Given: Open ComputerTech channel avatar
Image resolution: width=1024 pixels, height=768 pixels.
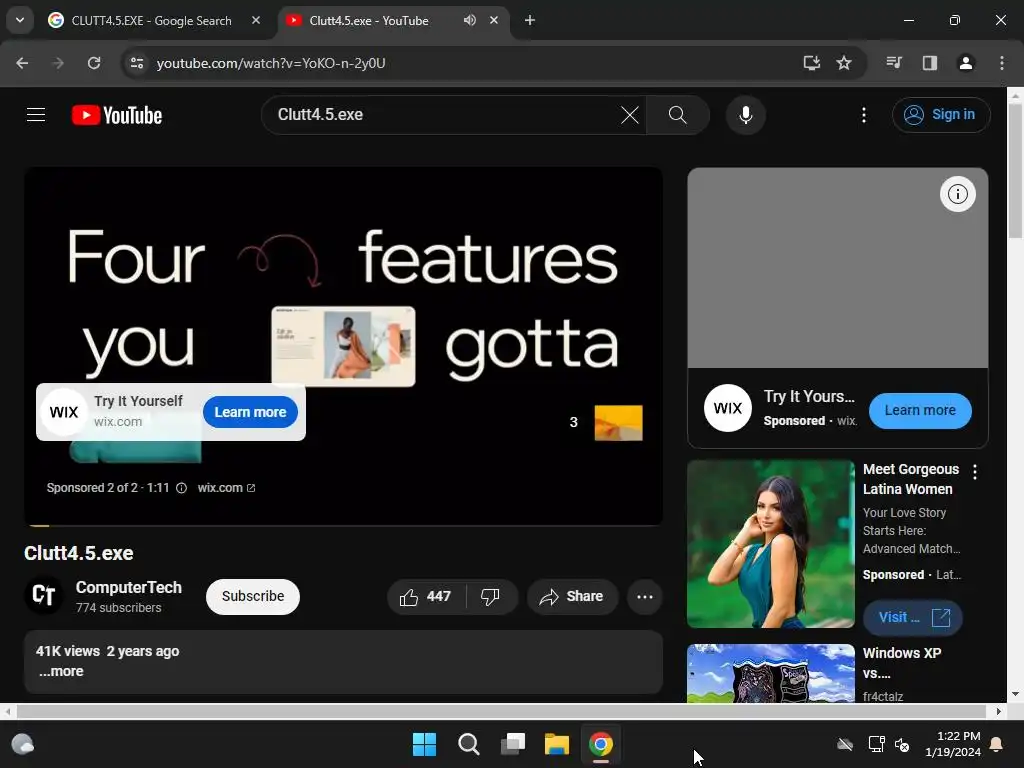Looking at the screenshot, I should [44, 596].
